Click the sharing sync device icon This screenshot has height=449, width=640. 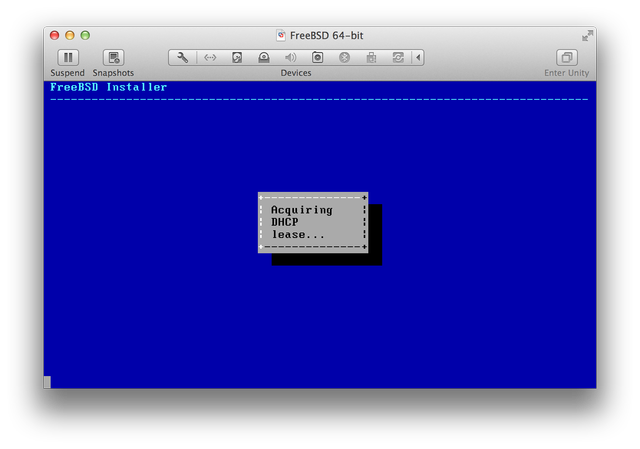(x=398, y=58)
